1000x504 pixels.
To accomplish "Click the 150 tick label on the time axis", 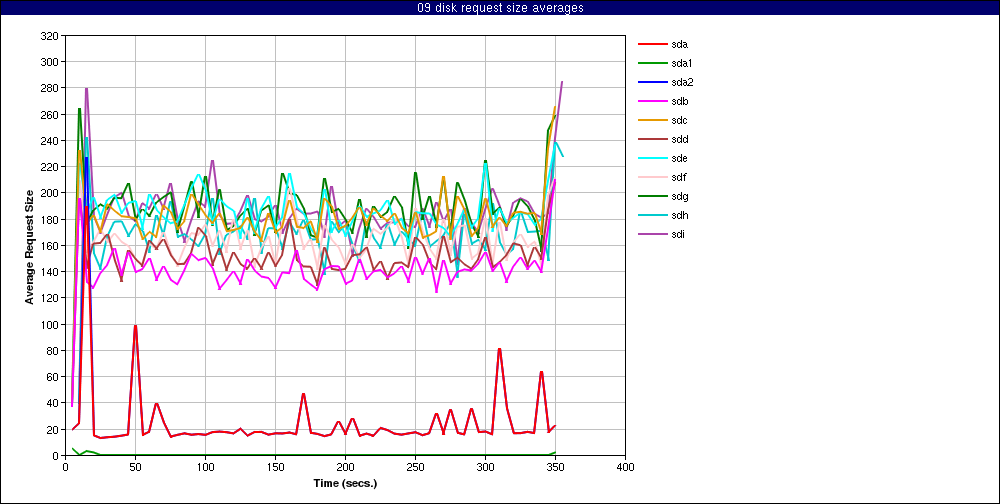I will (x=275, y=467).
